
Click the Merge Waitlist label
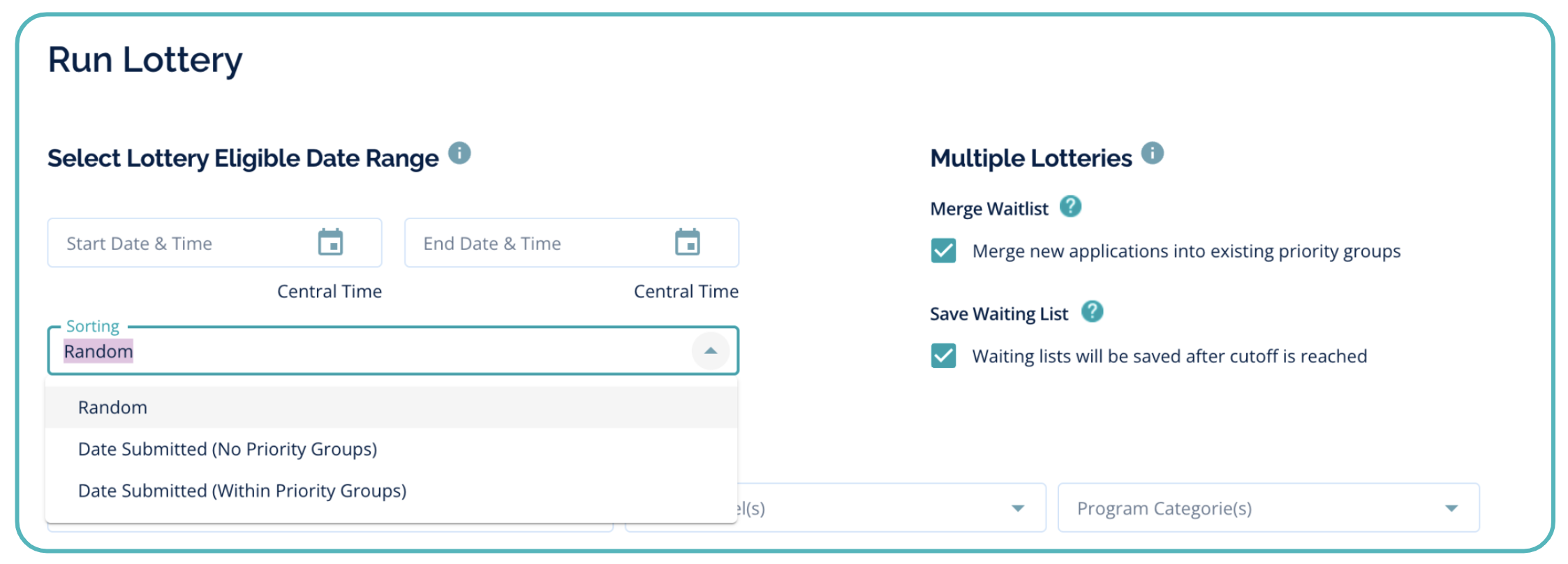pos(989,209)
